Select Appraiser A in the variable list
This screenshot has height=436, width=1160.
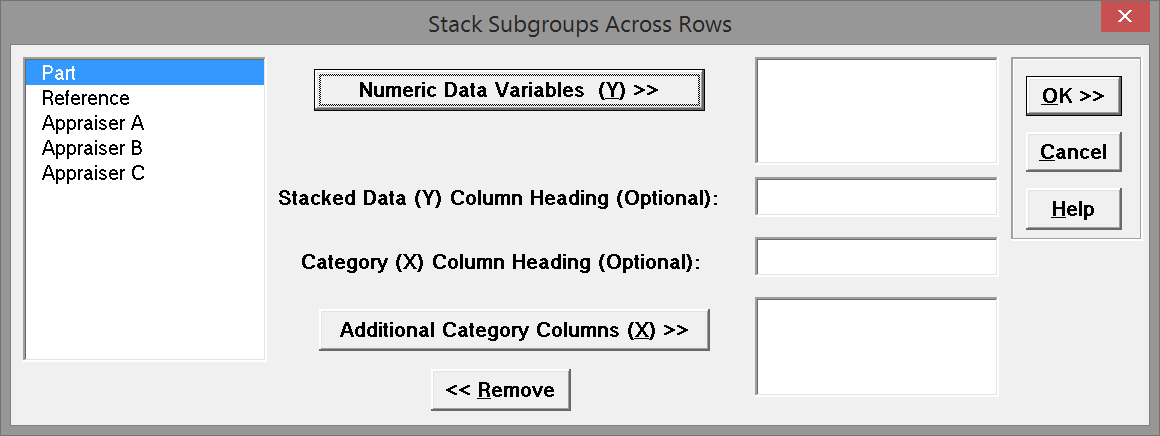93,123
